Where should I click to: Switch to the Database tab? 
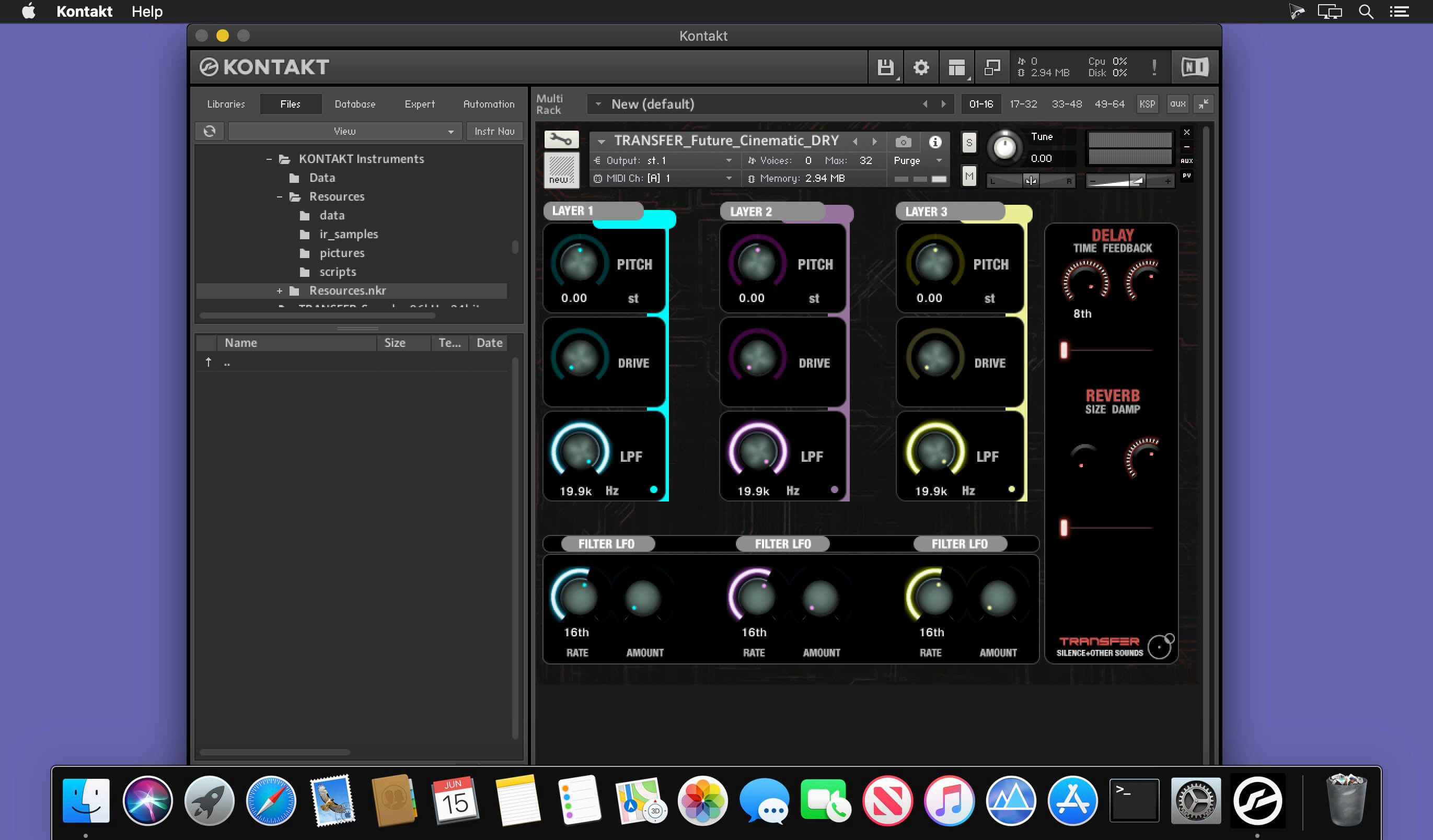point(355,104)
